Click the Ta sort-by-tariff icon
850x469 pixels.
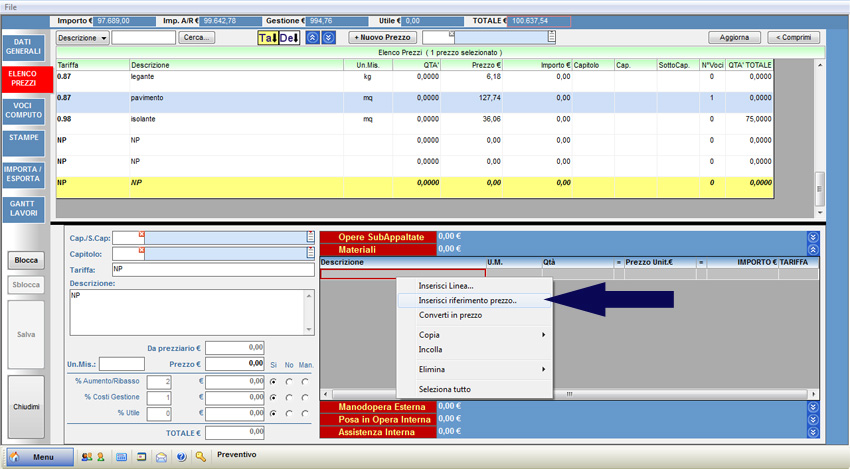268,38
